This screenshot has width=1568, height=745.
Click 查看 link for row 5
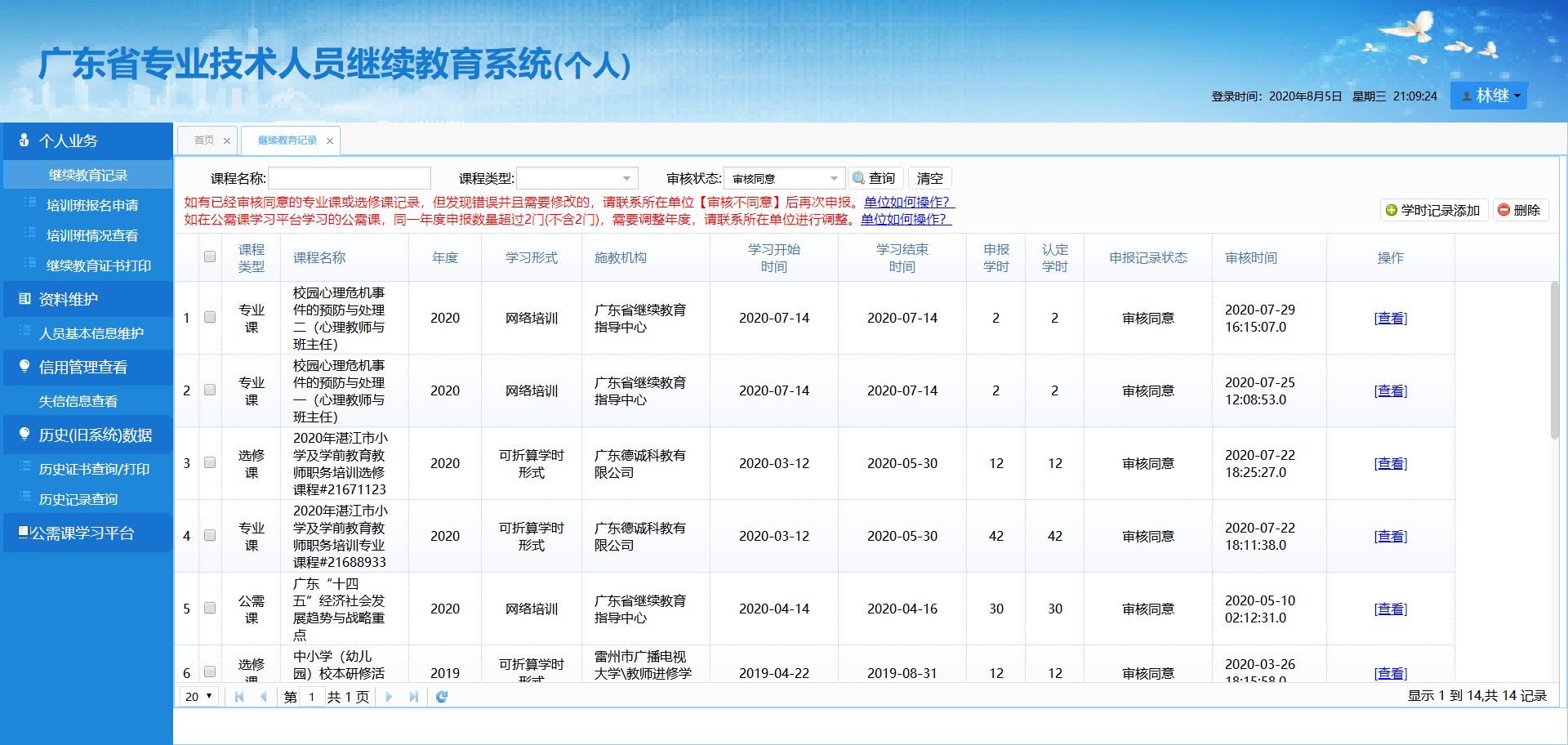pyautogui.click(x=1391, y=609)
